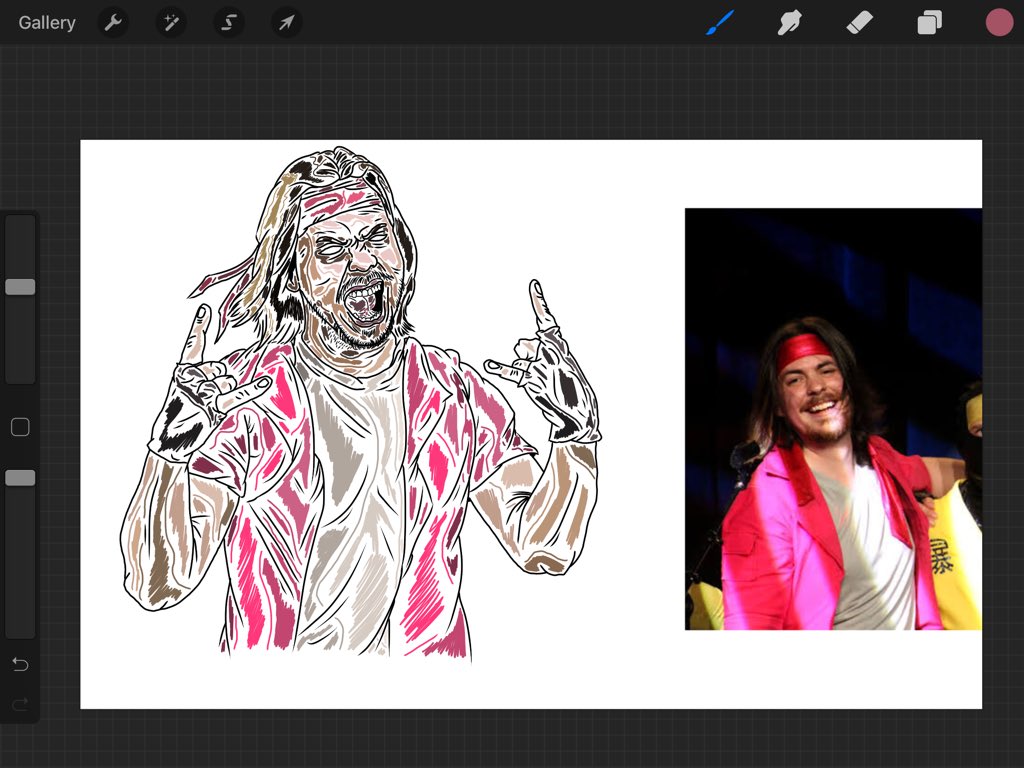Open the Actions wrench menu
Screen dimensions: 1024x768
pos(113,23)
